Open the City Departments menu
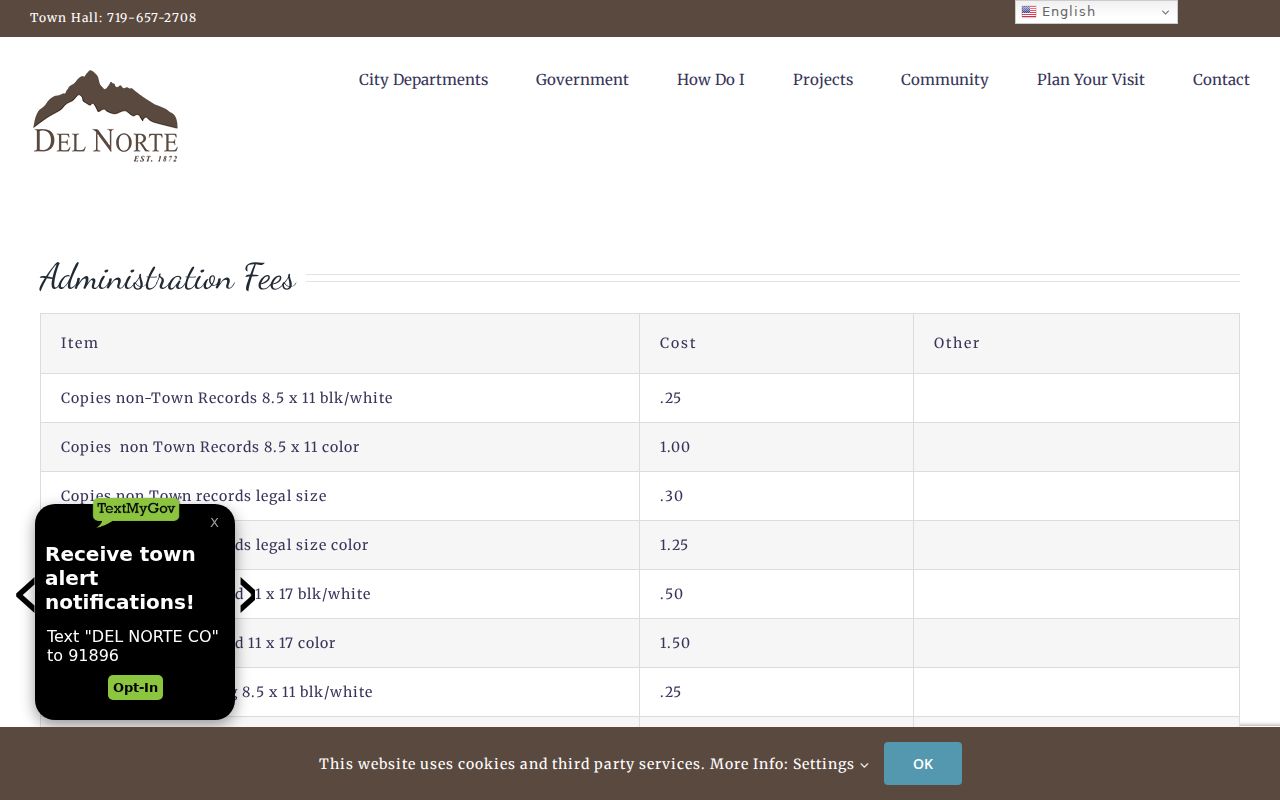1280x800 pixels. tap(423, 80)
